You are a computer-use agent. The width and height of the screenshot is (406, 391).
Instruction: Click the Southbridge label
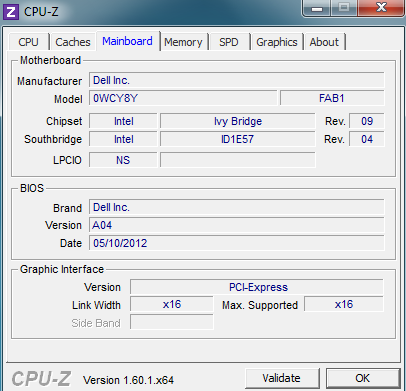[x=53, y=139]
